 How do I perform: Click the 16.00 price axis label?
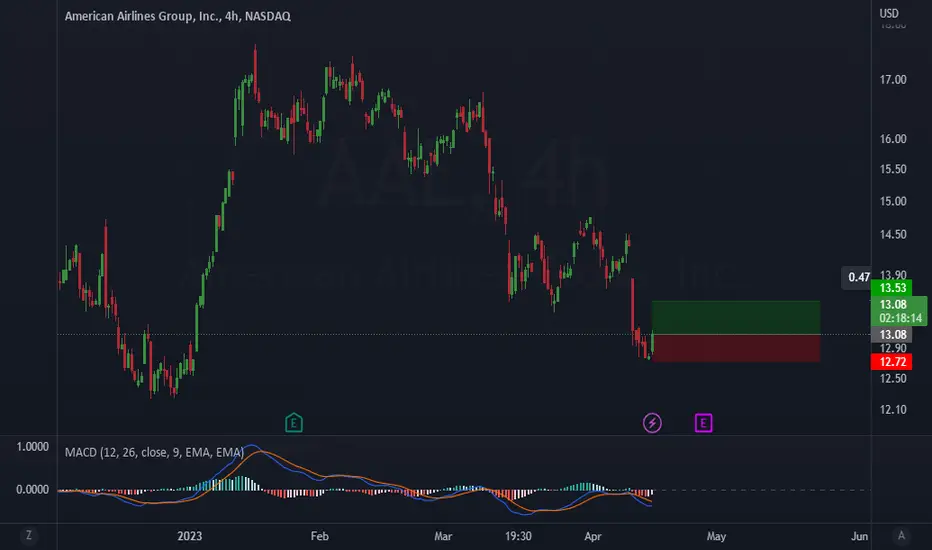coord(893,139)
